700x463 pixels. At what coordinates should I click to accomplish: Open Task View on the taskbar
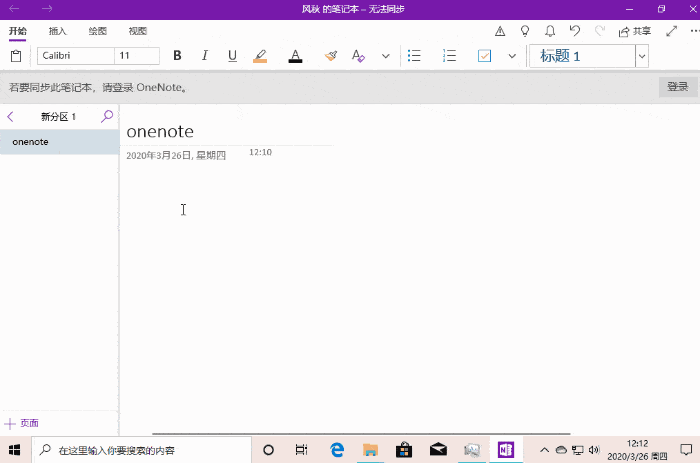[302, 450]
